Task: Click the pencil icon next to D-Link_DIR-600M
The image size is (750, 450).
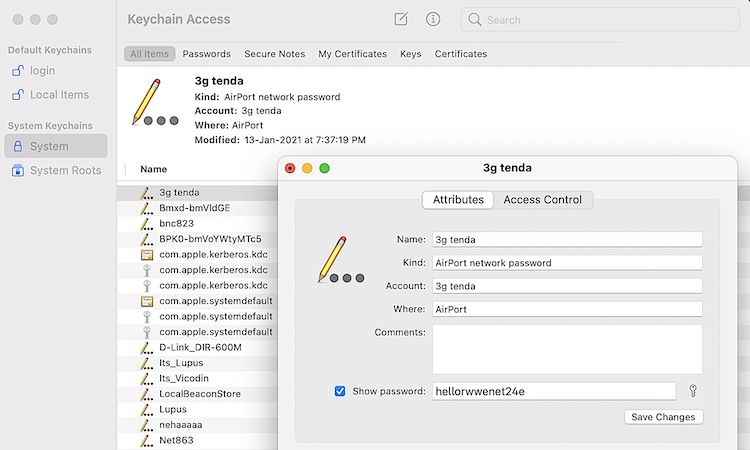Action: click(146, 348)
